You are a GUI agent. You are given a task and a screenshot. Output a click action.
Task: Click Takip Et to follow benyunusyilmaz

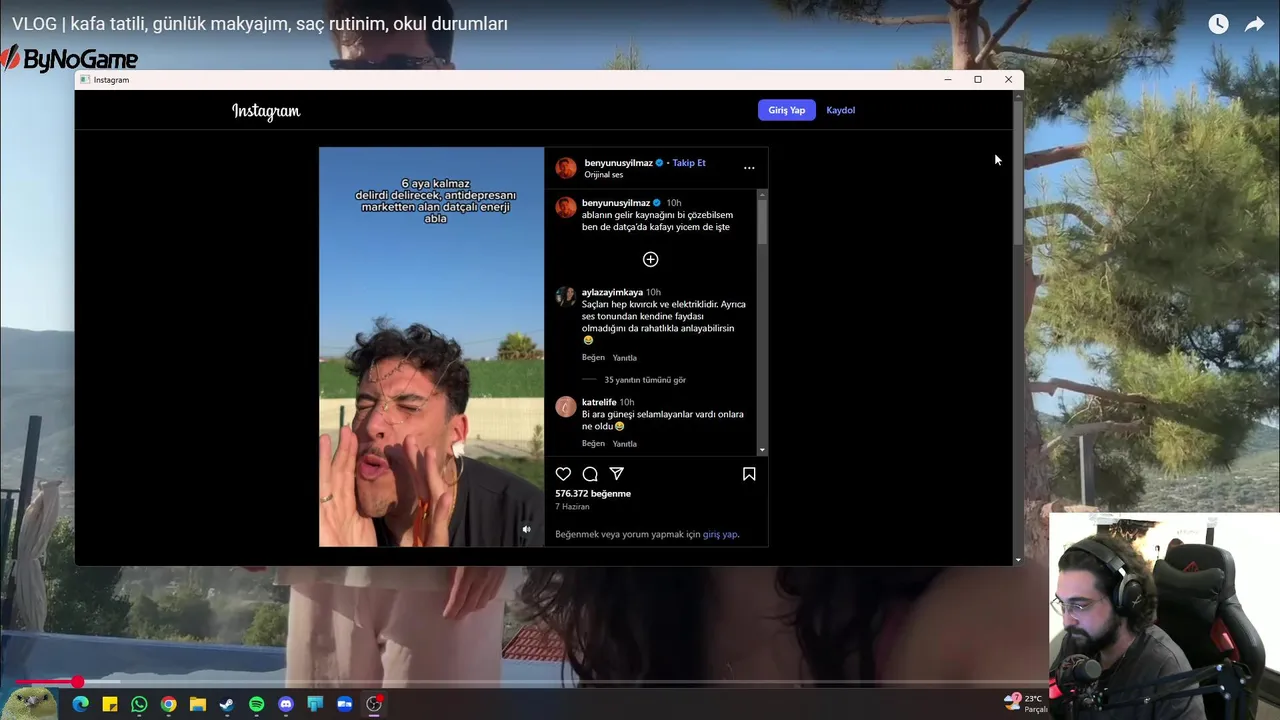click(x=689, y=163)
